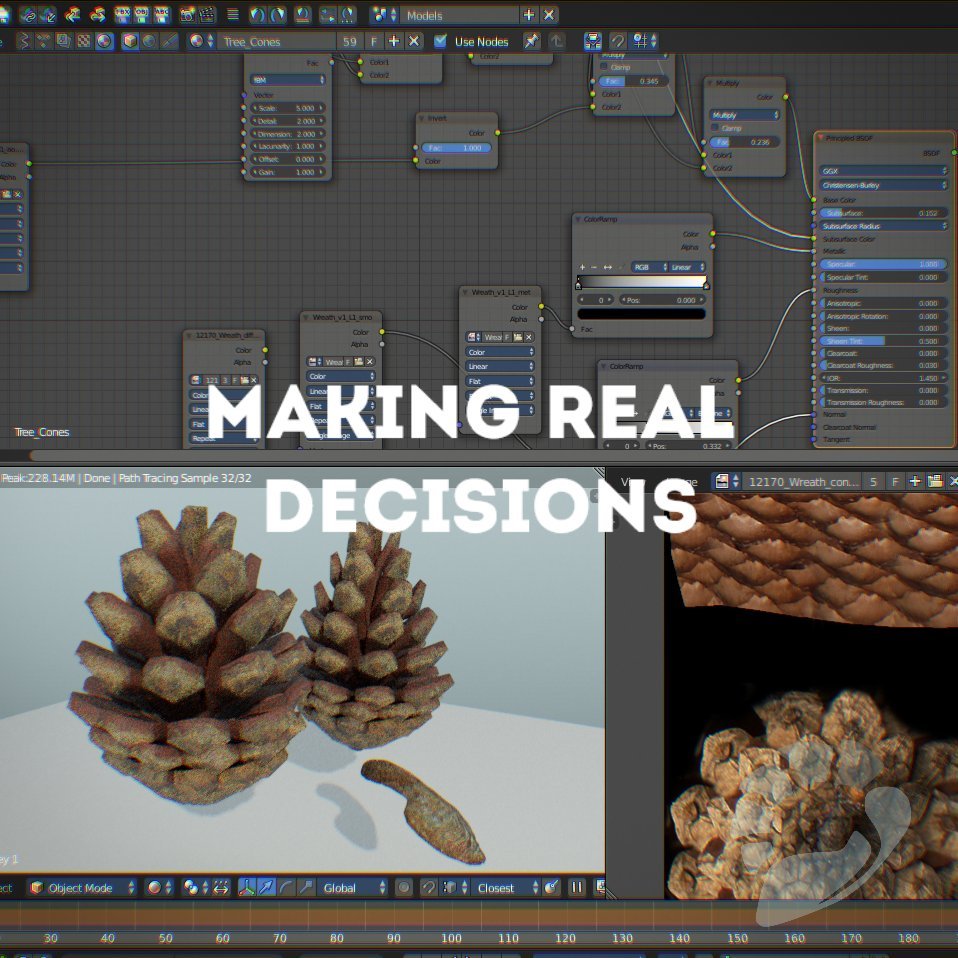Click the fake user F button for Tree_Cones
The width and height of the screenshot is (958, 958).
pyautogui.click(x=374, y=42)
